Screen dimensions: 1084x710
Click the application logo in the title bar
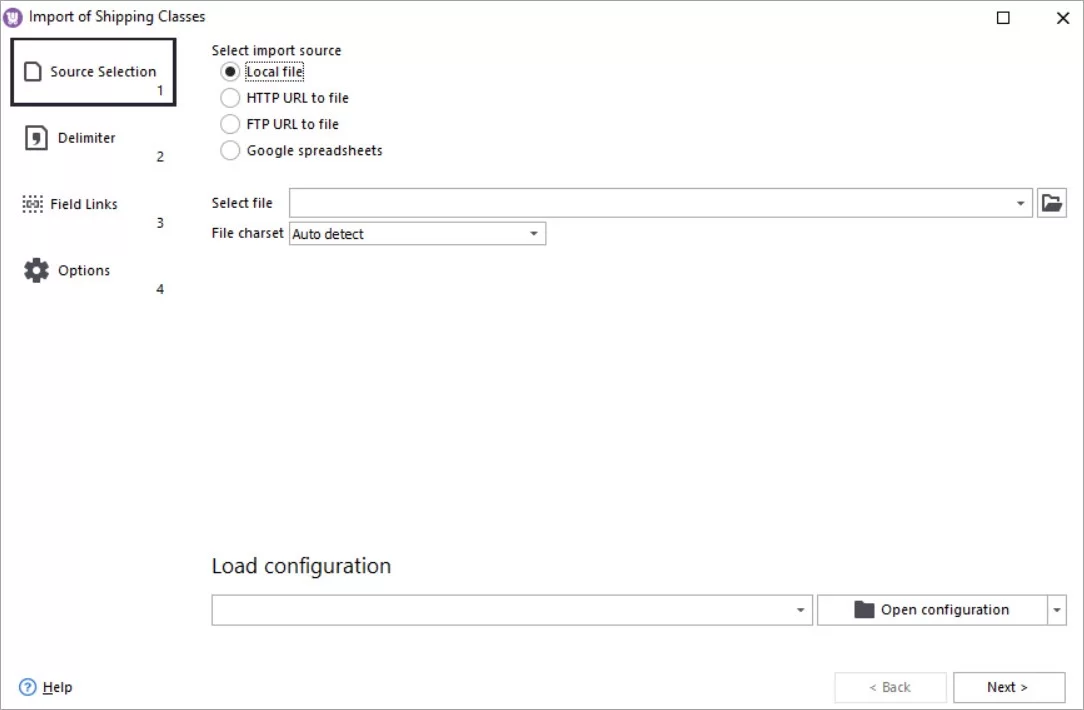point(13,16)
